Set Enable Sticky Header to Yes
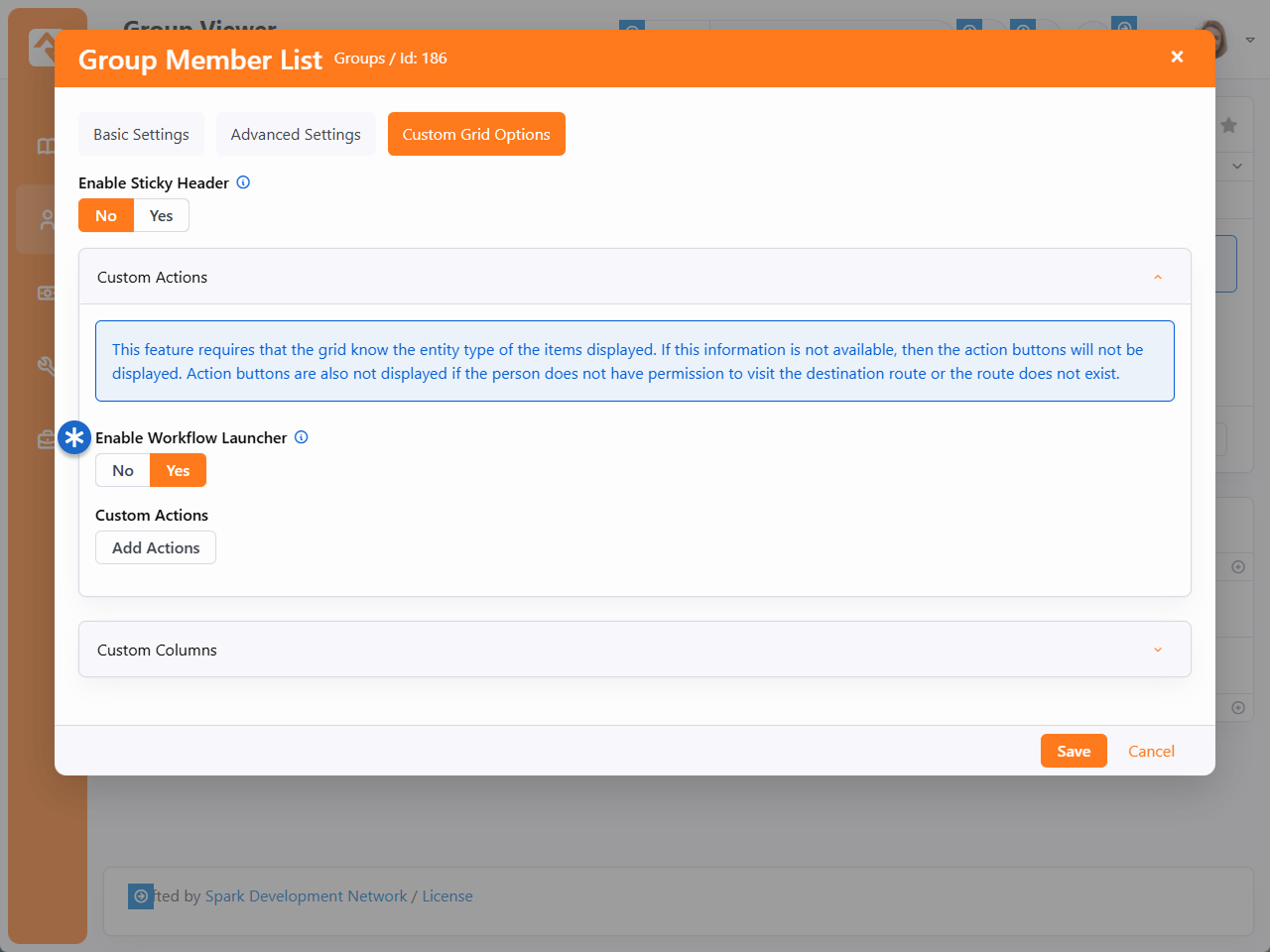 (x=161, y=216)
